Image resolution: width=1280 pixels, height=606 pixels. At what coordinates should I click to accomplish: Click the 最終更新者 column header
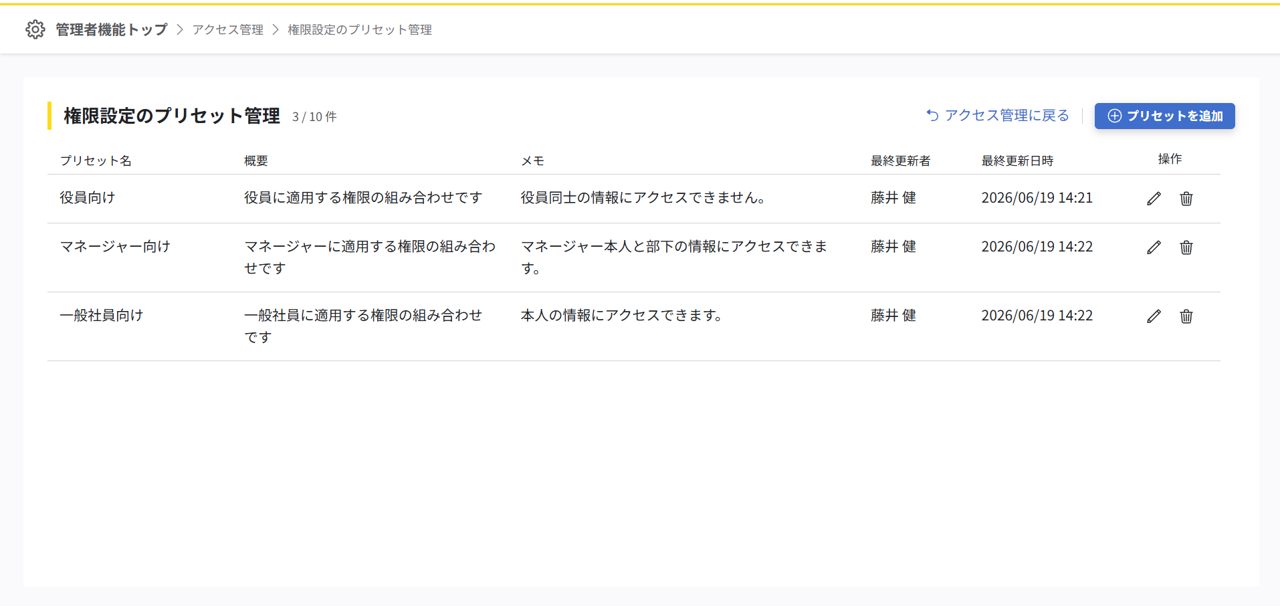coord(901,160)
